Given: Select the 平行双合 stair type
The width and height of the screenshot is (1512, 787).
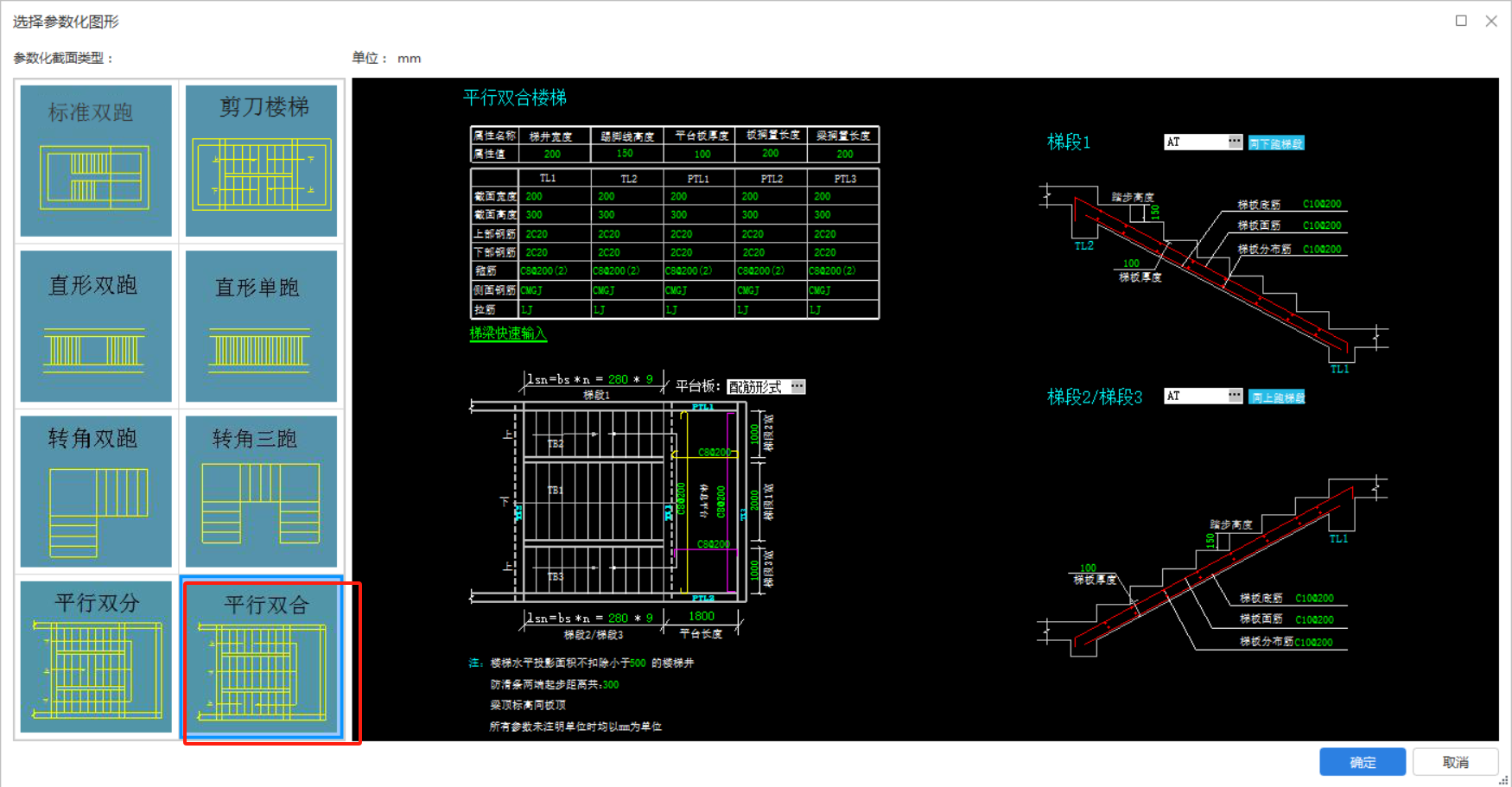Looking at the screenshot, I should click(261, 657).
